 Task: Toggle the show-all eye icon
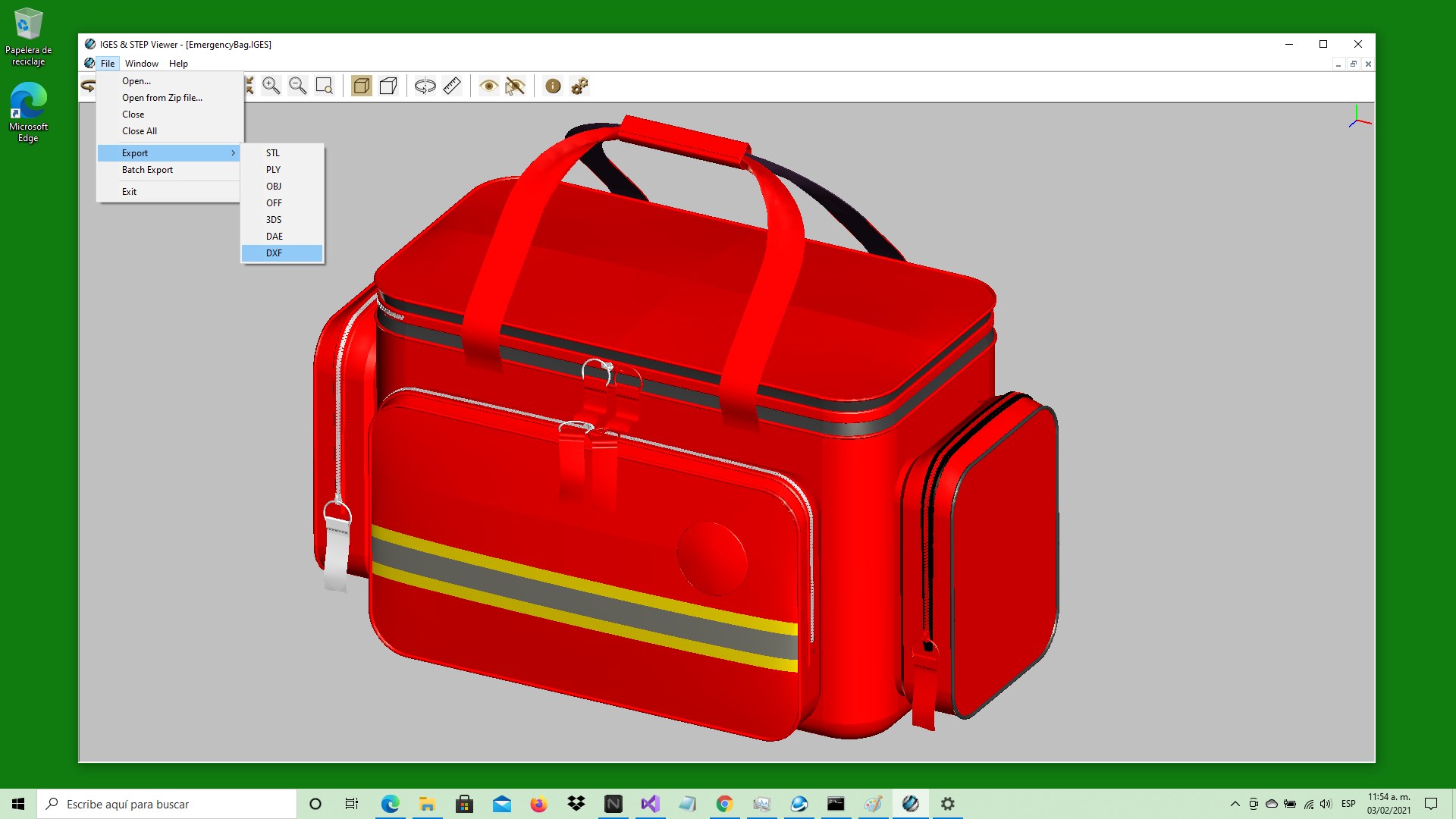pos(488,86)
